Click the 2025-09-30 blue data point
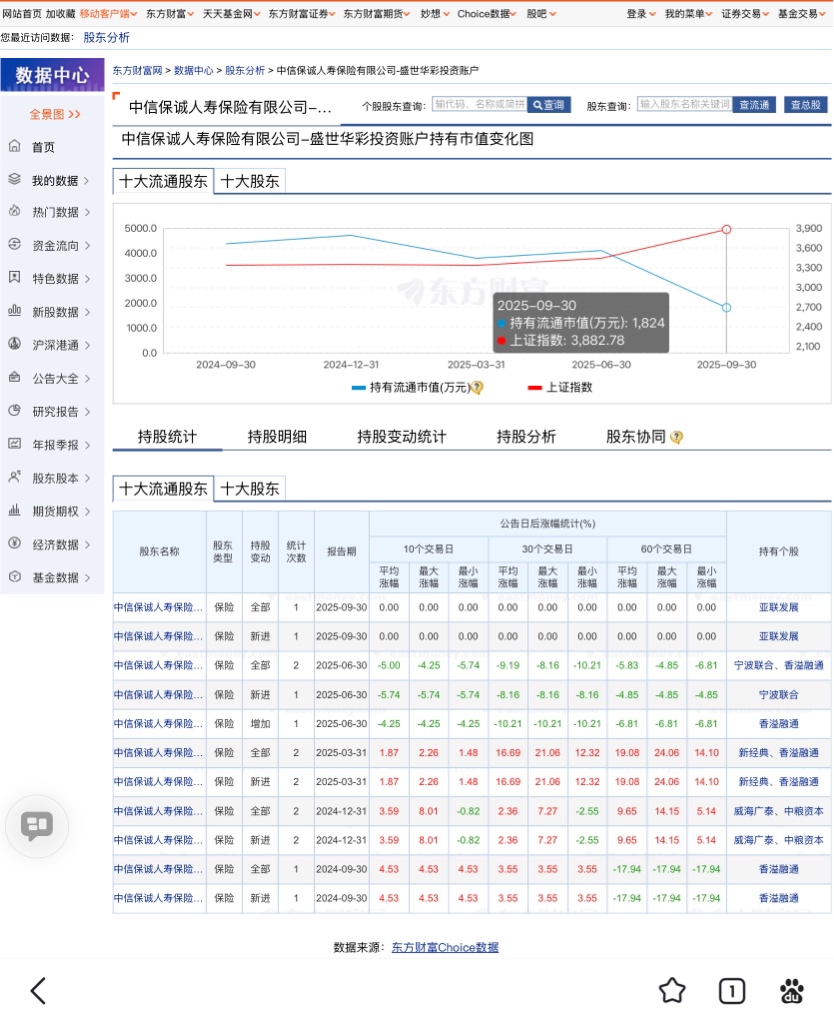Image resolution: width=834 pixels, height=1024 pixels. point(726,308)
